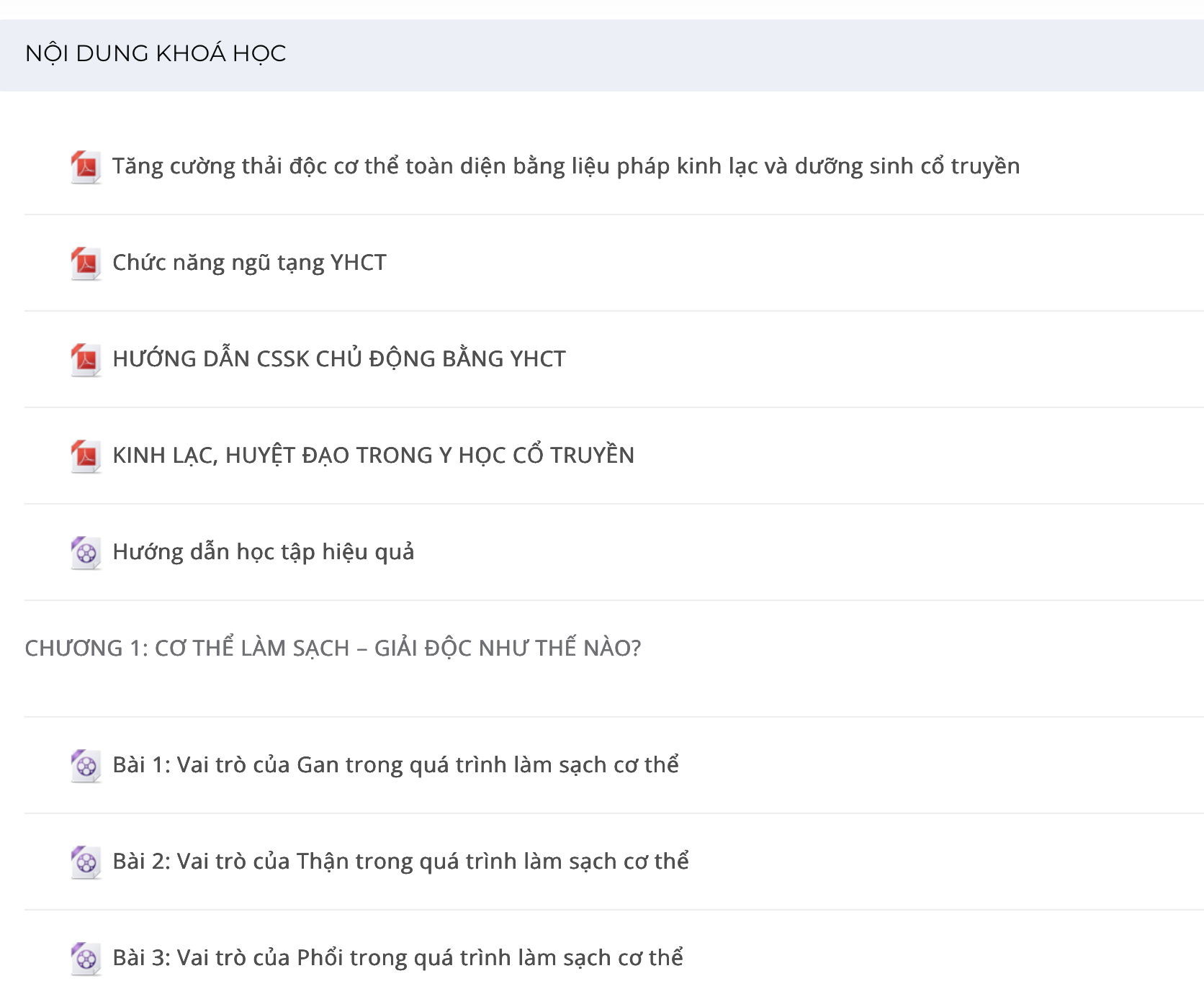Click empty row area right of Bài 1
The height and width of the screenshot is (999, 1204).
pyautogui.click(x=936, y=765)
